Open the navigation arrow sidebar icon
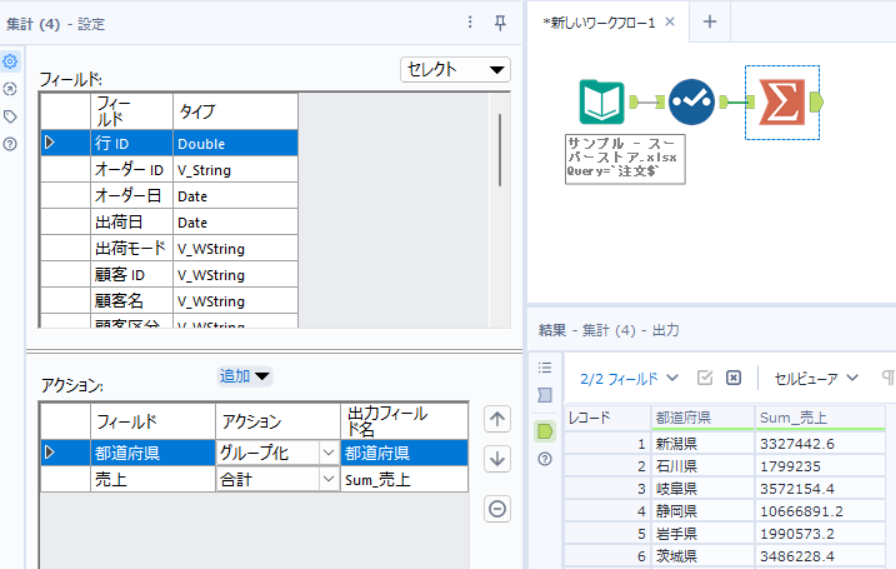 click(x=10, y=89)
